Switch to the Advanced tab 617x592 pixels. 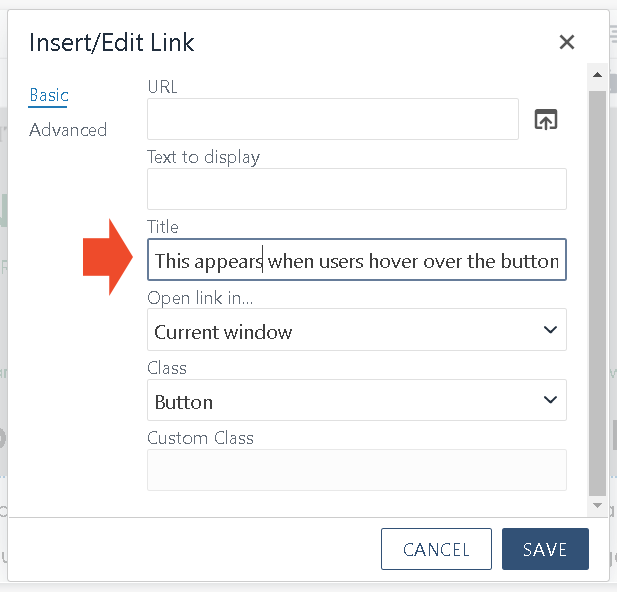click(x=68, y=130)
